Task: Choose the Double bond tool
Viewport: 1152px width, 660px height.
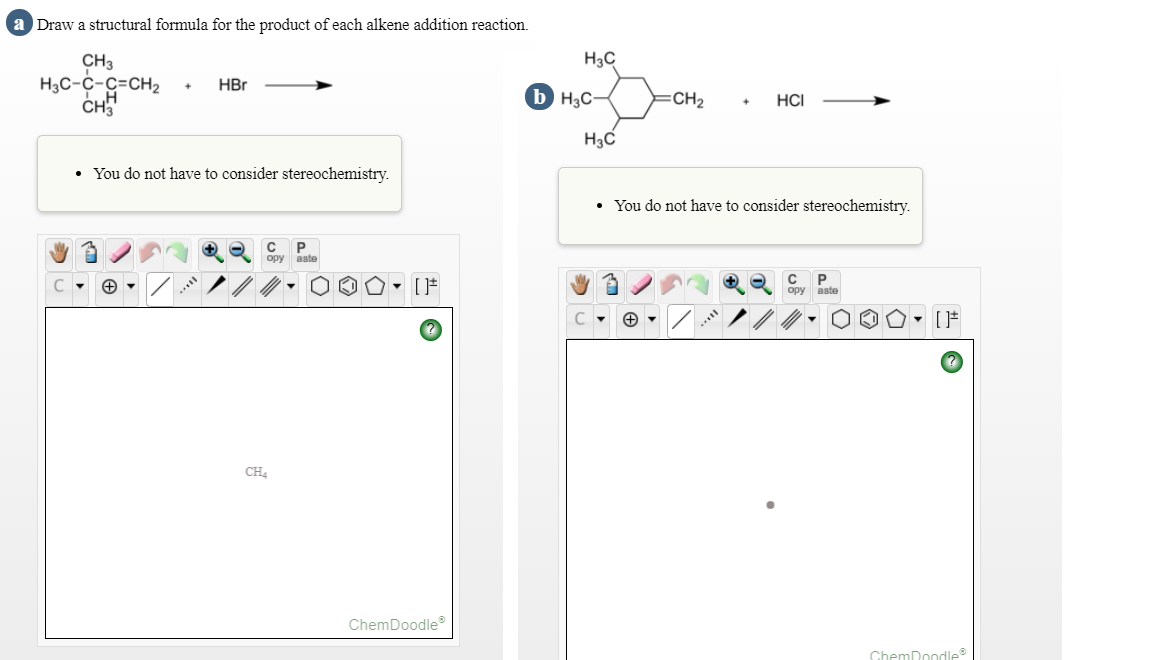Action: tap(243, 289)
